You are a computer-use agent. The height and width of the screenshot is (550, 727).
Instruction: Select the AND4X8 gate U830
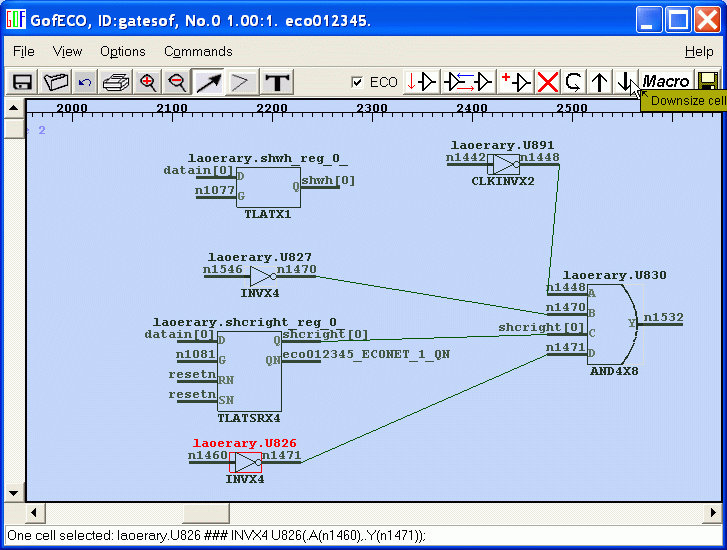[613, 324]
